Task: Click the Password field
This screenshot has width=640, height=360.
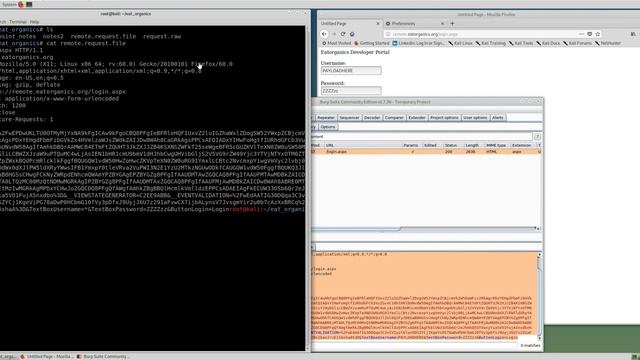Action: tap(351, 91)
